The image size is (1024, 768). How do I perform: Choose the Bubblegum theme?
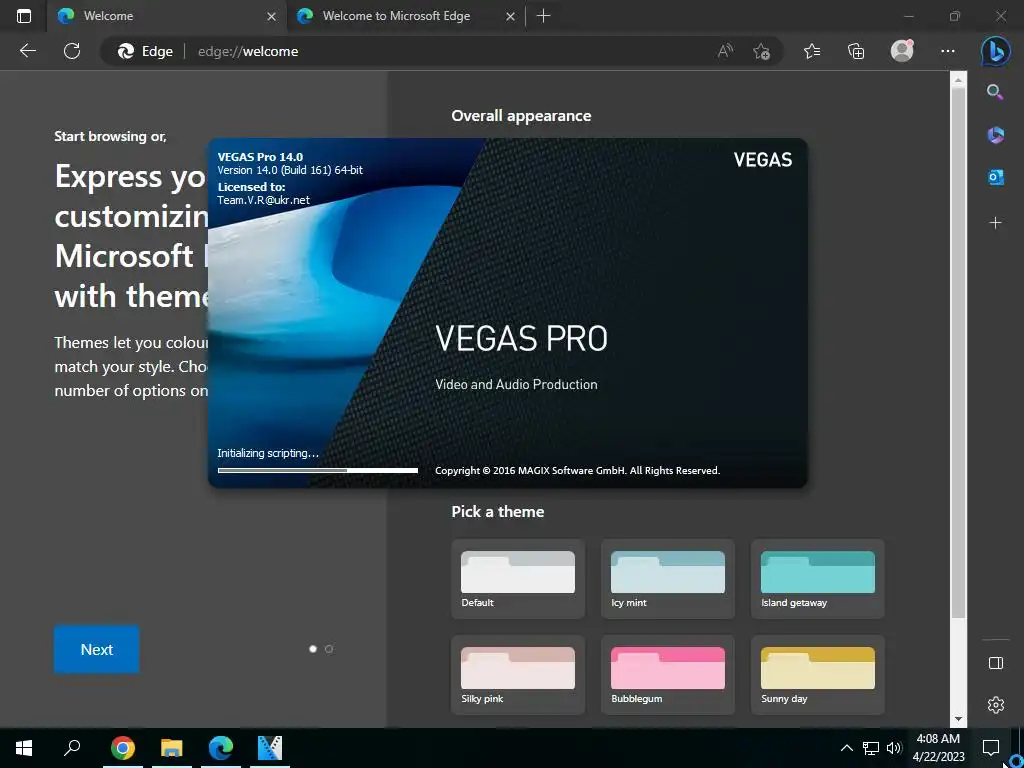[x=667, y=675]
